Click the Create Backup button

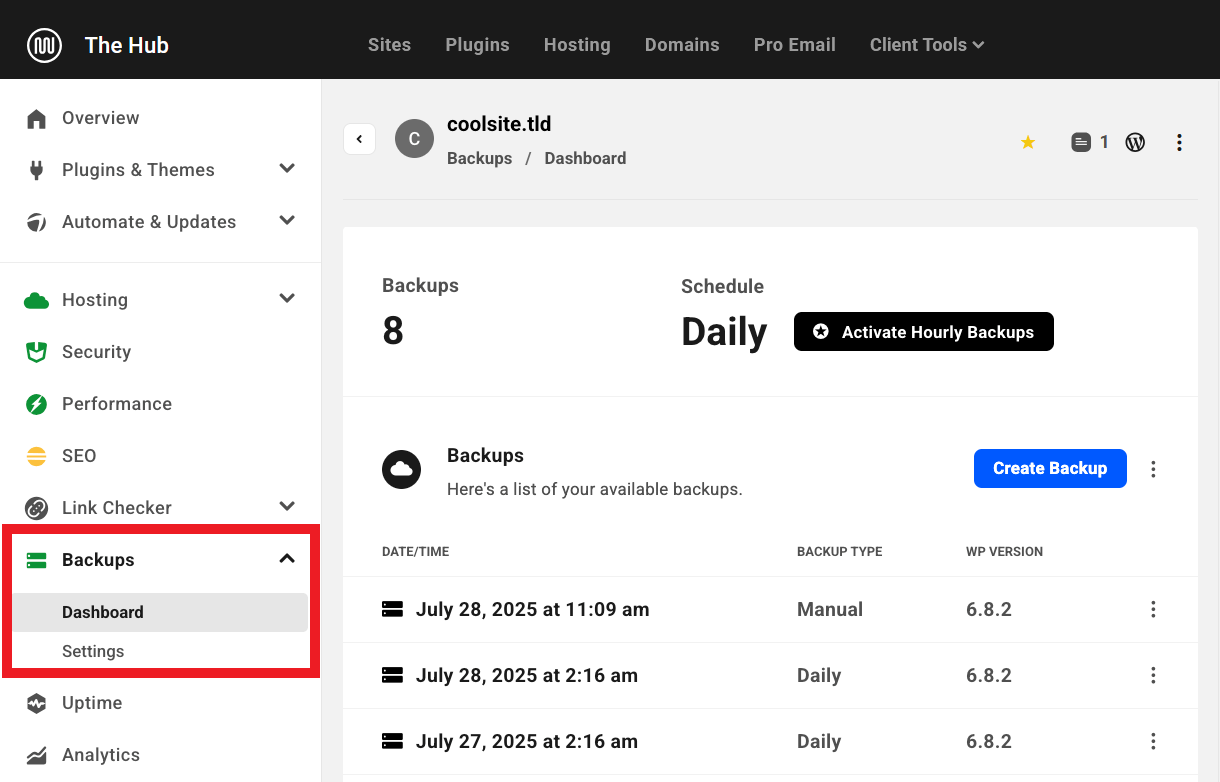pos(1050,468)
